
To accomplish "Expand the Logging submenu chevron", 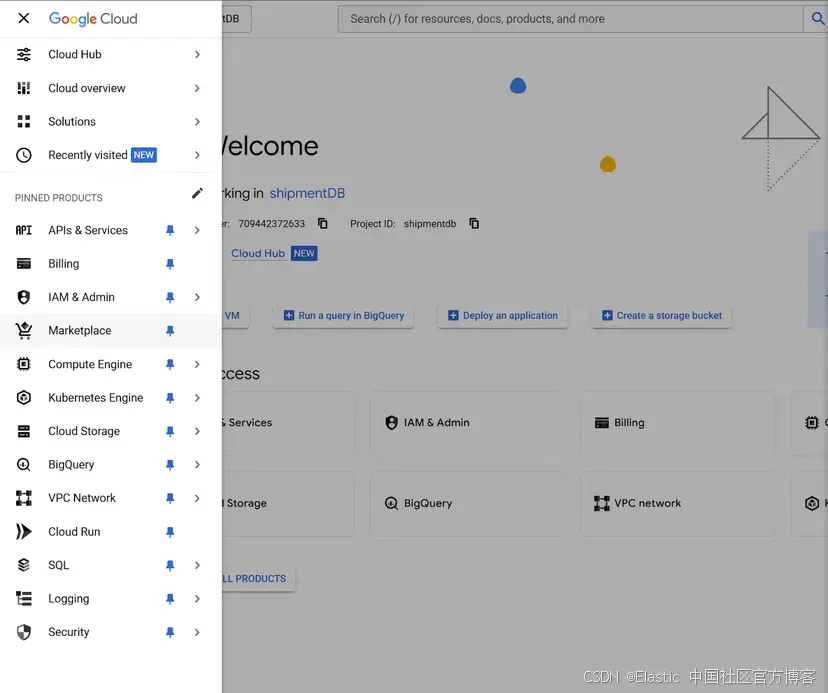I will (197, 598).
